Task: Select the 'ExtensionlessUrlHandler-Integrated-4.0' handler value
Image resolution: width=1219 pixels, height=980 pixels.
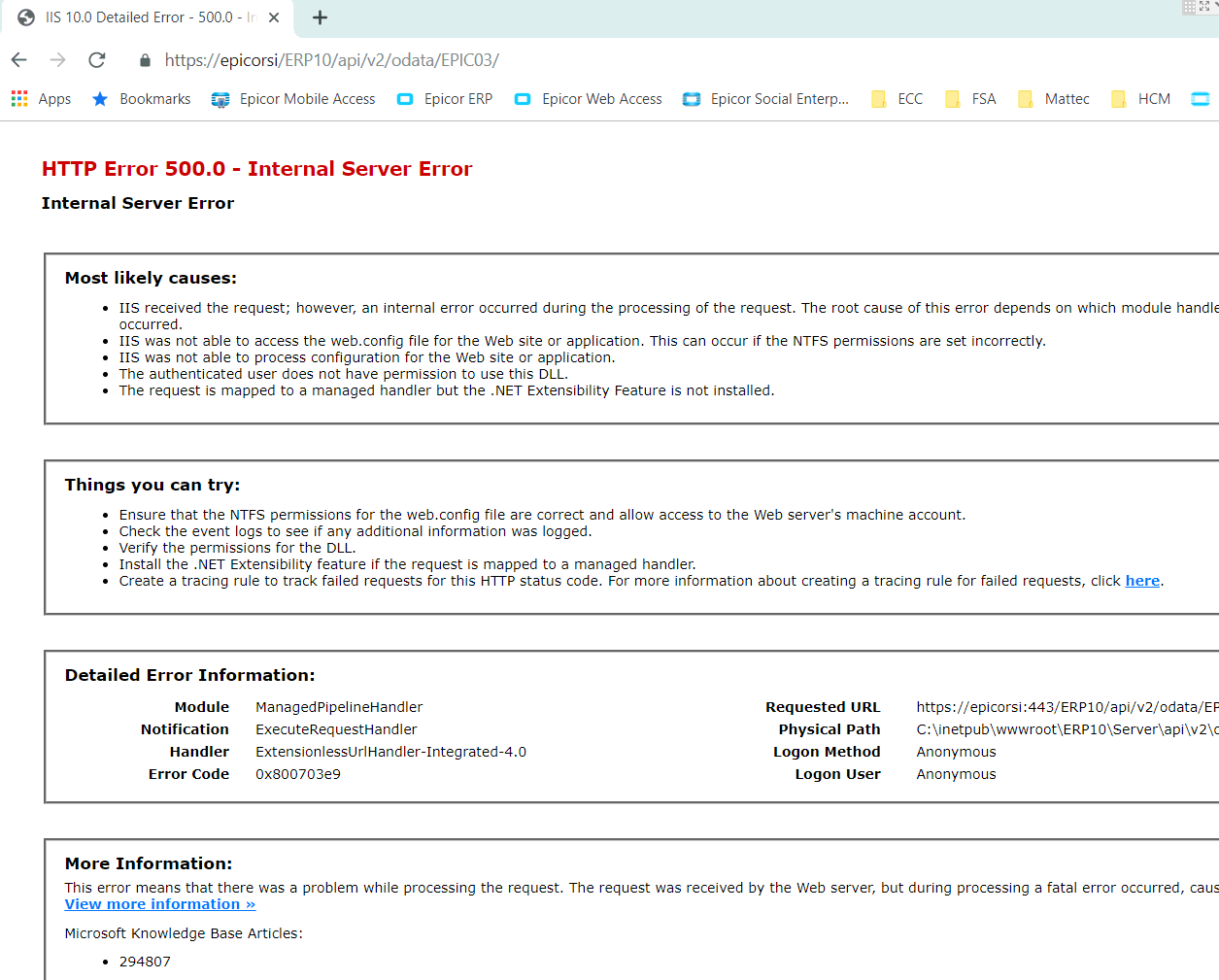Action: tap(390, 752)
